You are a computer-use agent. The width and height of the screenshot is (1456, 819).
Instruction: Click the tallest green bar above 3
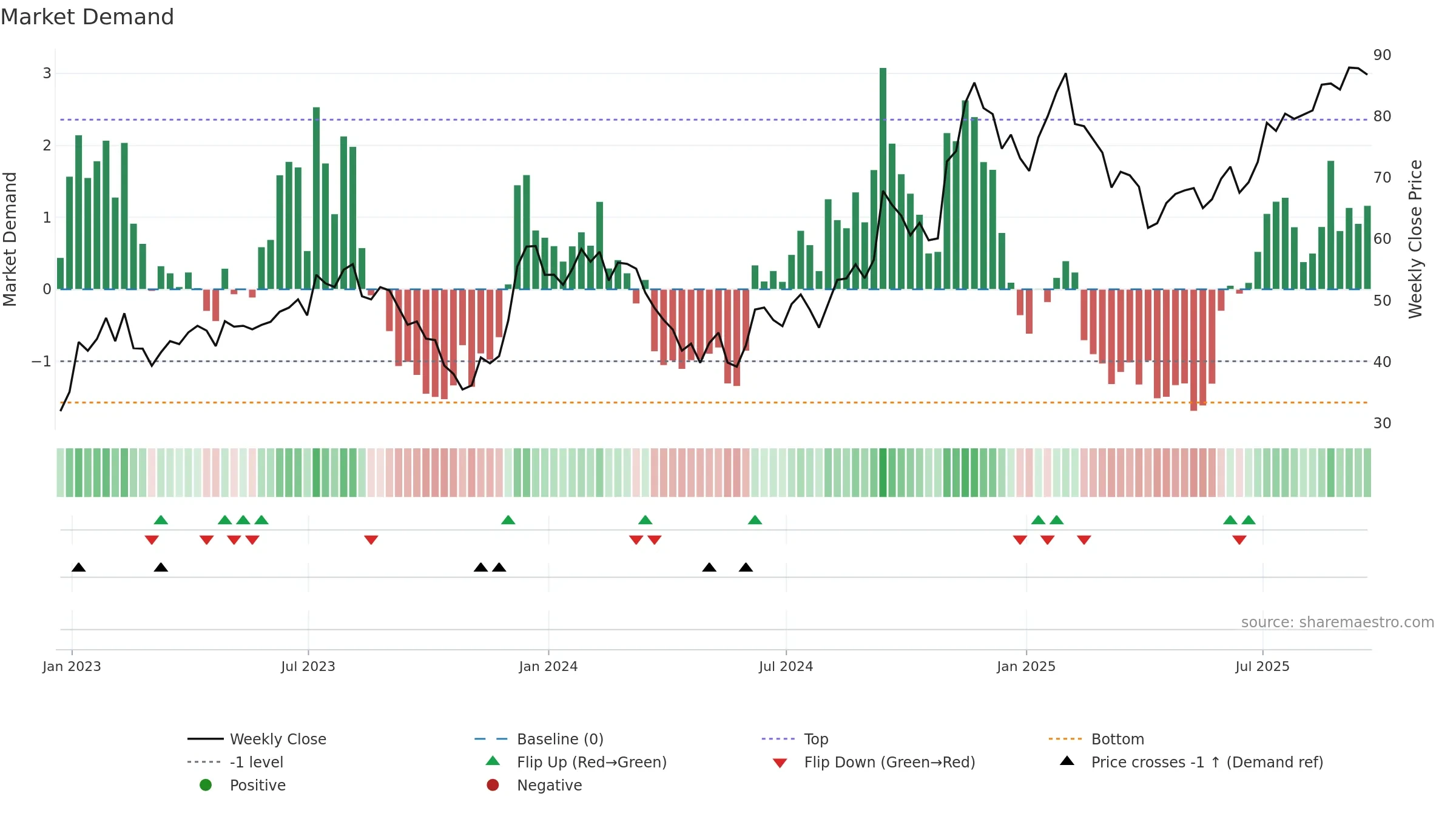pos(883,178)
